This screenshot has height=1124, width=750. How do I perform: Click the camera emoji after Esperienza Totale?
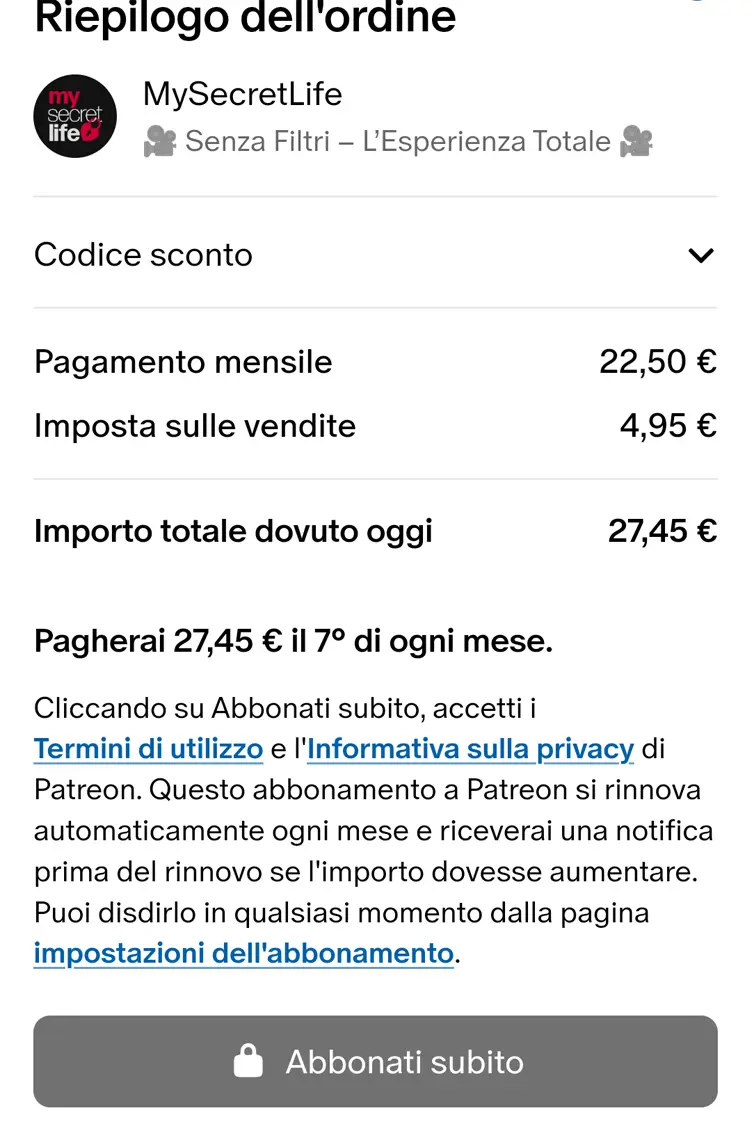(636, 142)
